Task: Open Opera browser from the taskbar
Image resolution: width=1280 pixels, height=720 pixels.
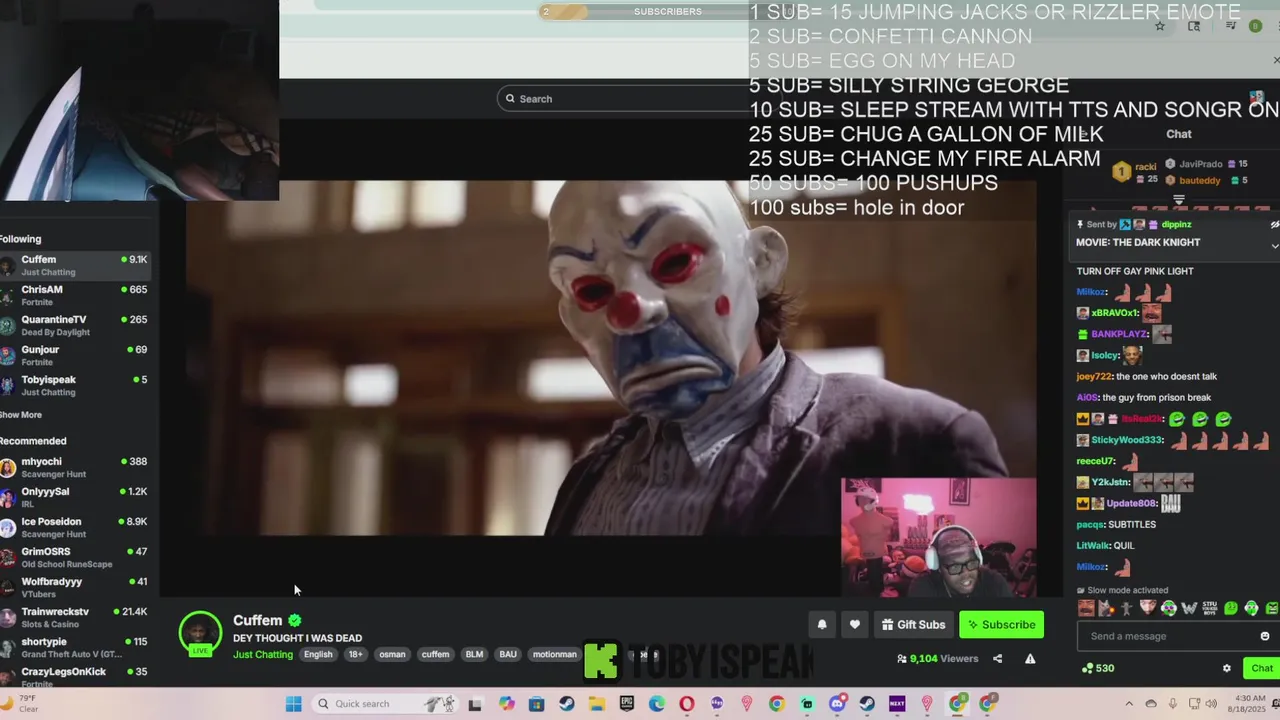Action: [x=687, y=704]
